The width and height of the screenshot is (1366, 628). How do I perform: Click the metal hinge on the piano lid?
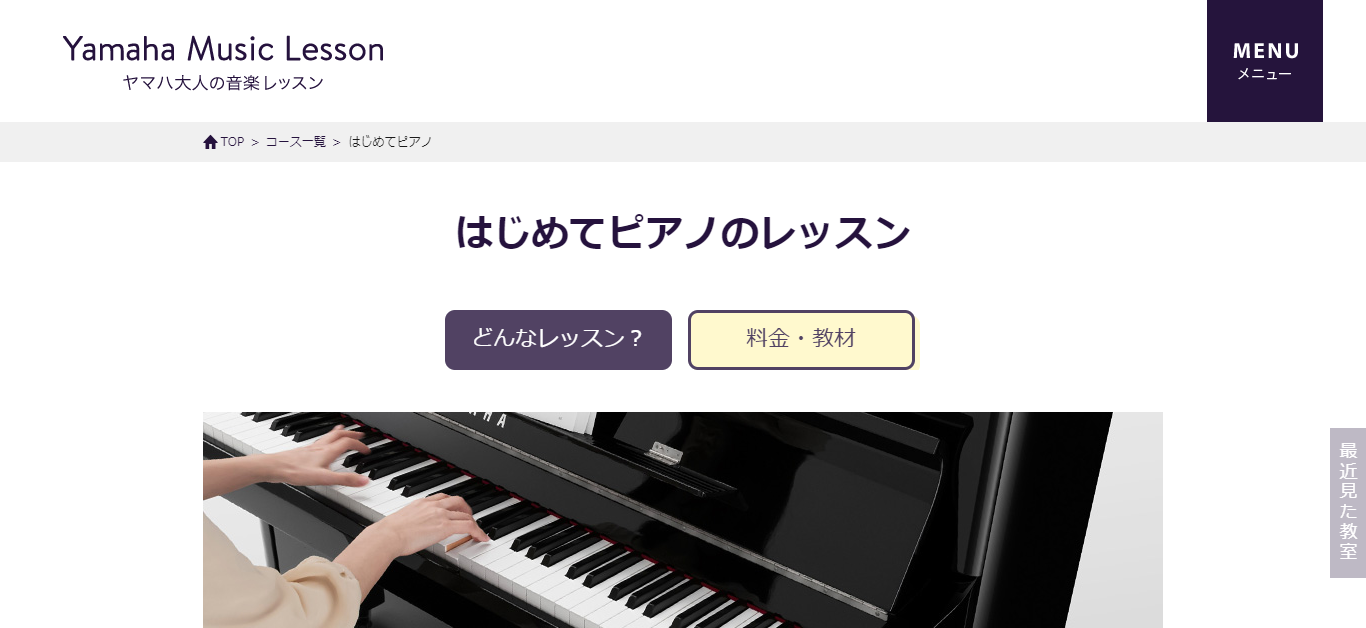(x=665, y=452)
